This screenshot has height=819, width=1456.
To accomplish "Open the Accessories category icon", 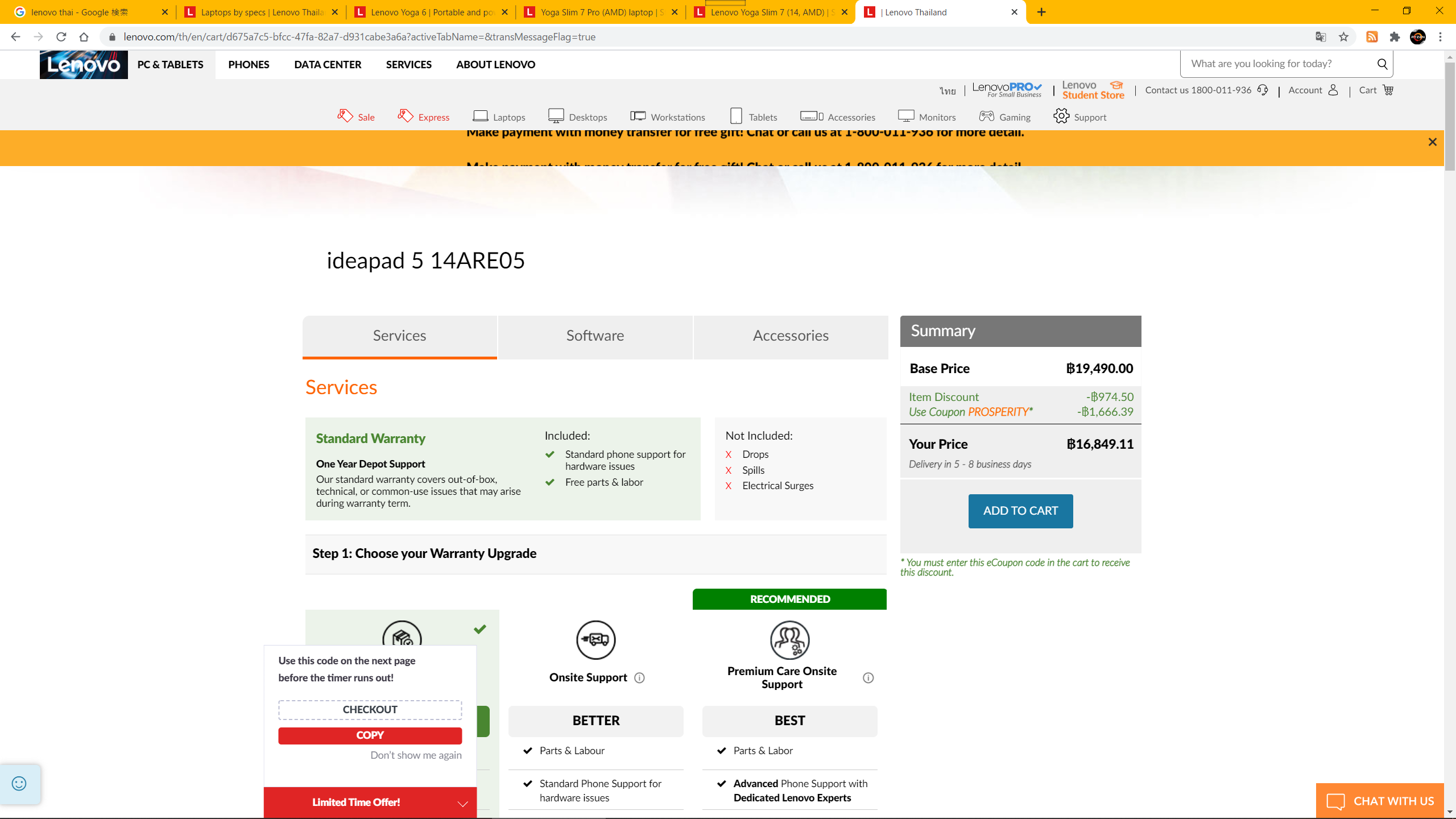I will coord(812,116).
